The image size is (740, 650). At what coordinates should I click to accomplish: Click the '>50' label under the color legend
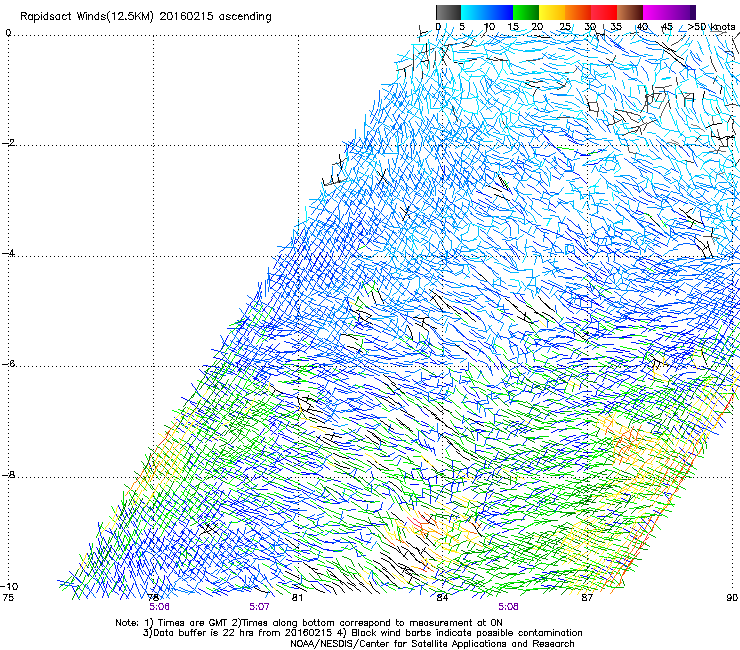coord(697,27)
